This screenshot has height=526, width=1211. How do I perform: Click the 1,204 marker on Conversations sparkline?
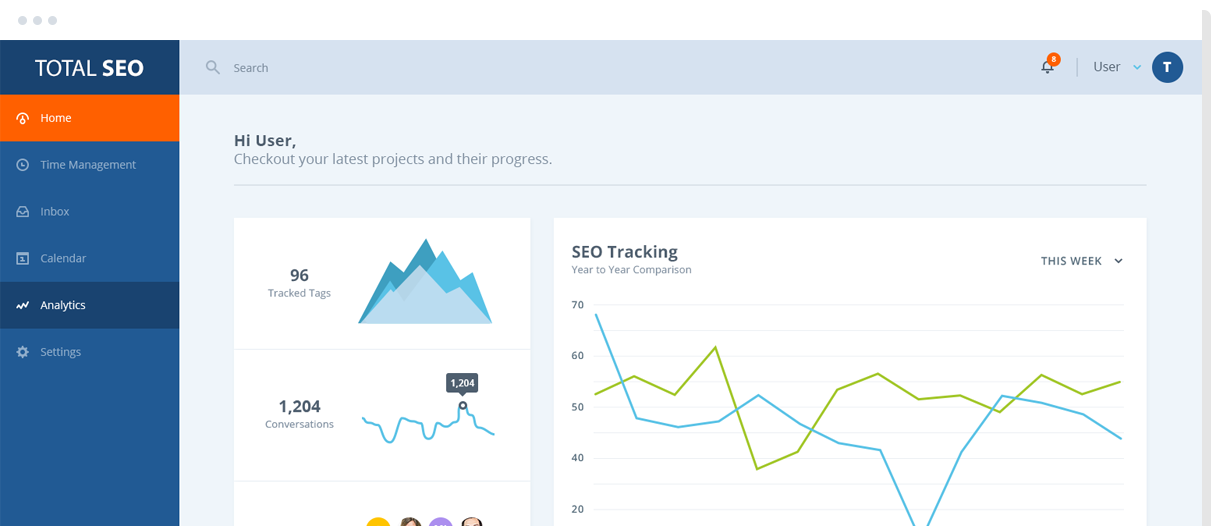[462, 405]
